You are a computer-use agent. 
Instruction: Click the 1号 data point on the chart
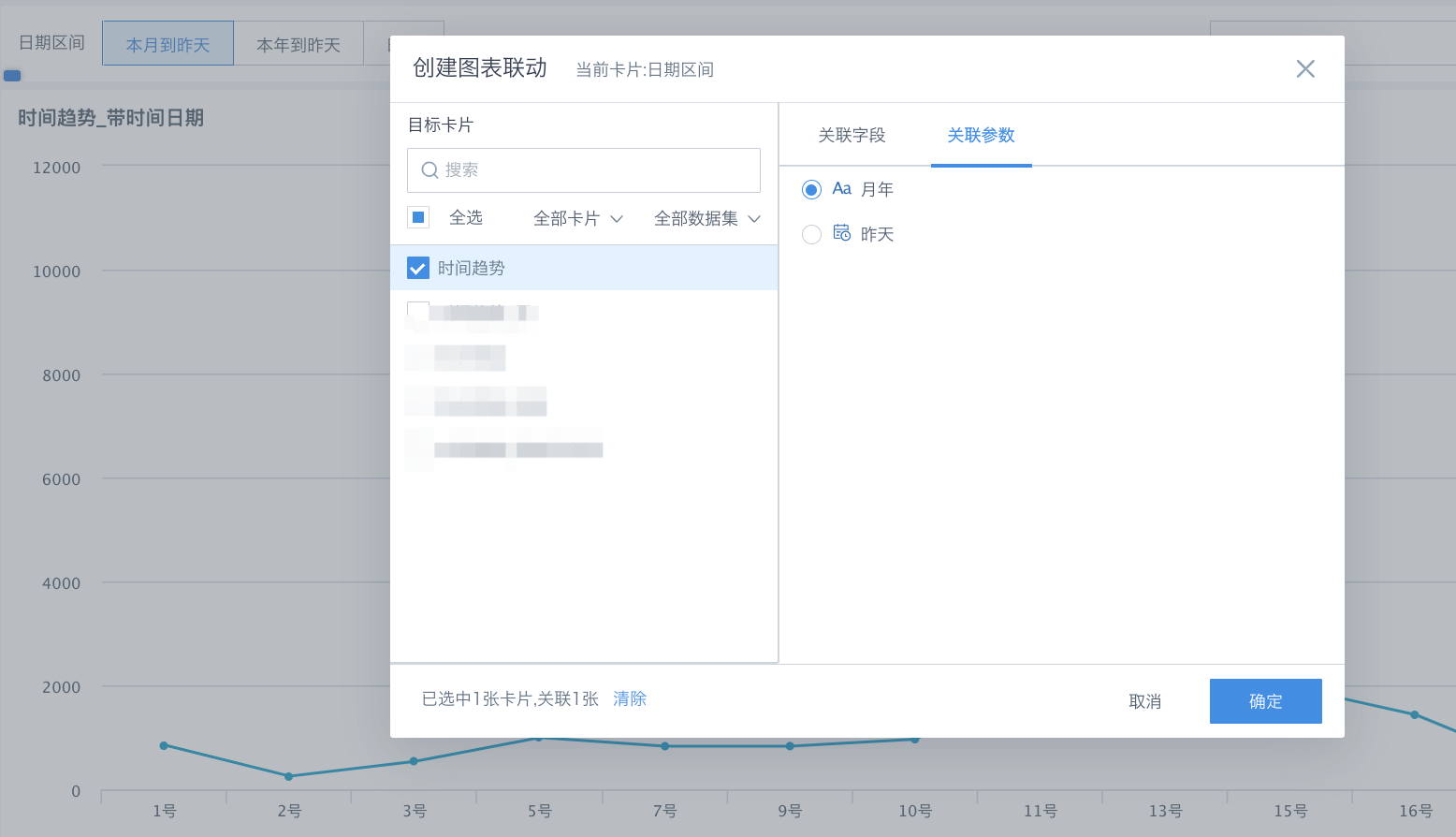click(164, 745)
